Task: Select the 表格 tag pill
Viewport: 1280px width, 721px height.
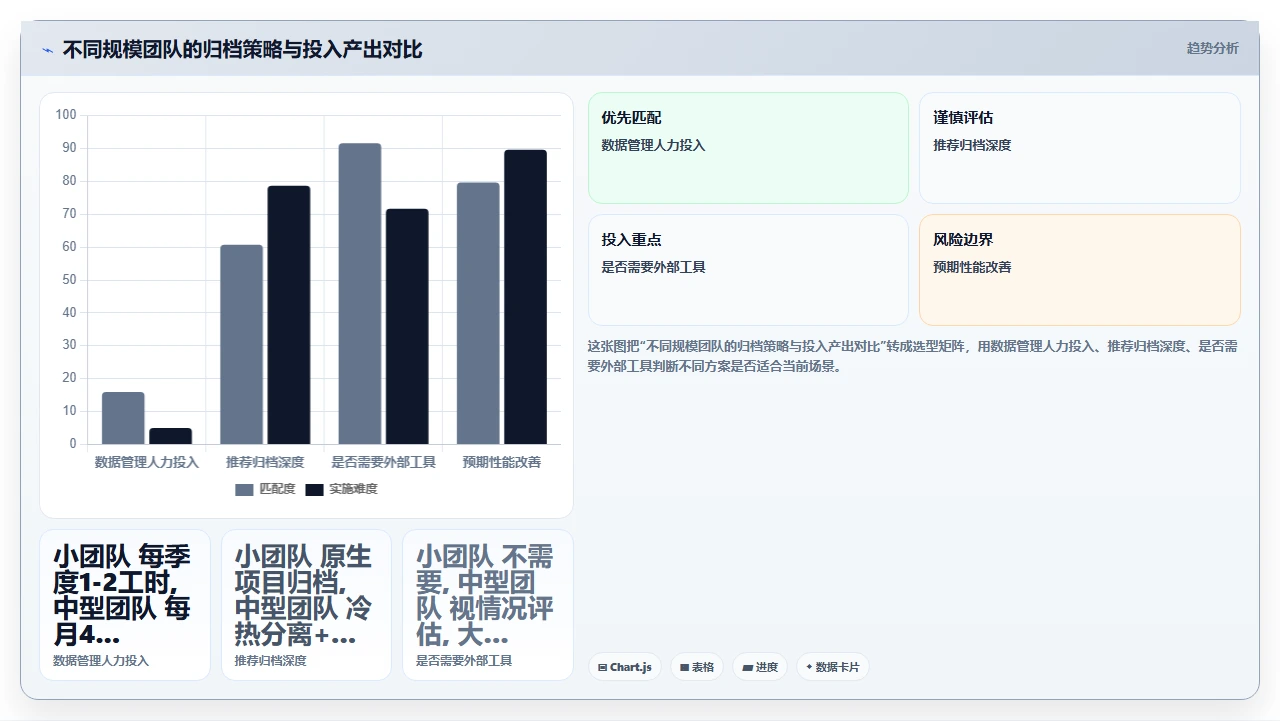Action: pos(697,667)
